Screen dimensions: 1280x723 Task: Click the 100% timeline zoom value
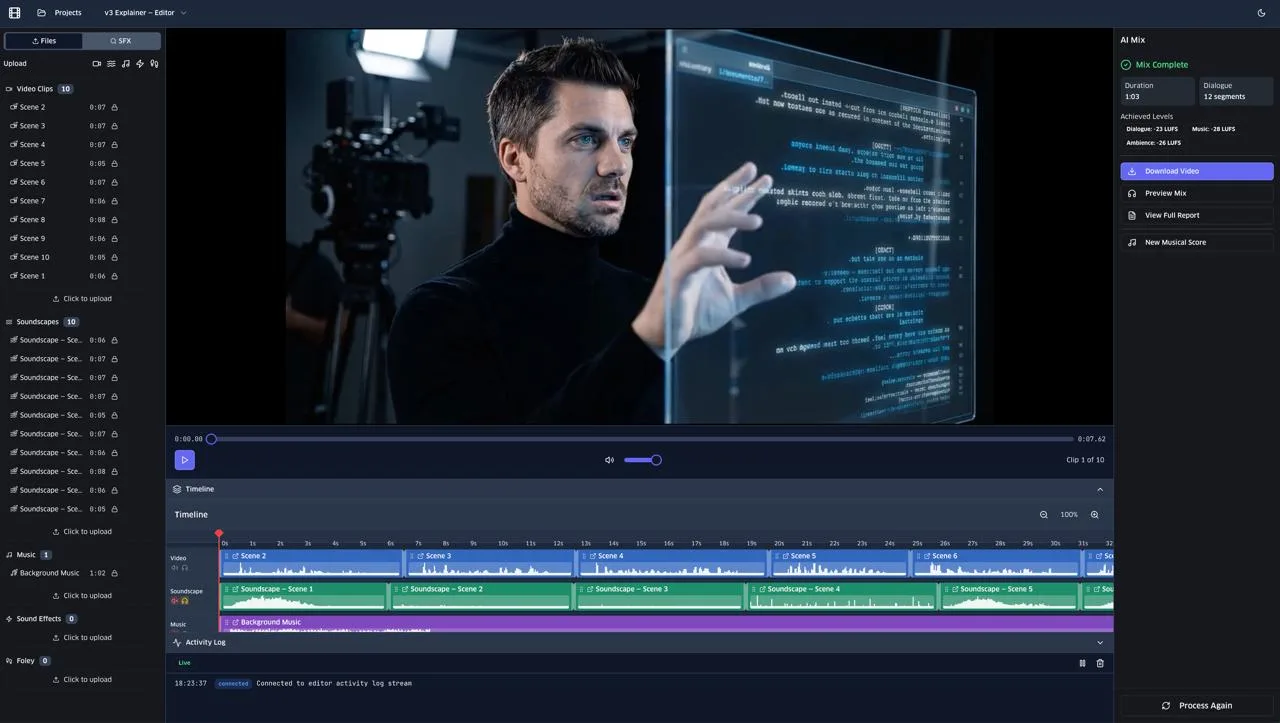coord(1069,515)
